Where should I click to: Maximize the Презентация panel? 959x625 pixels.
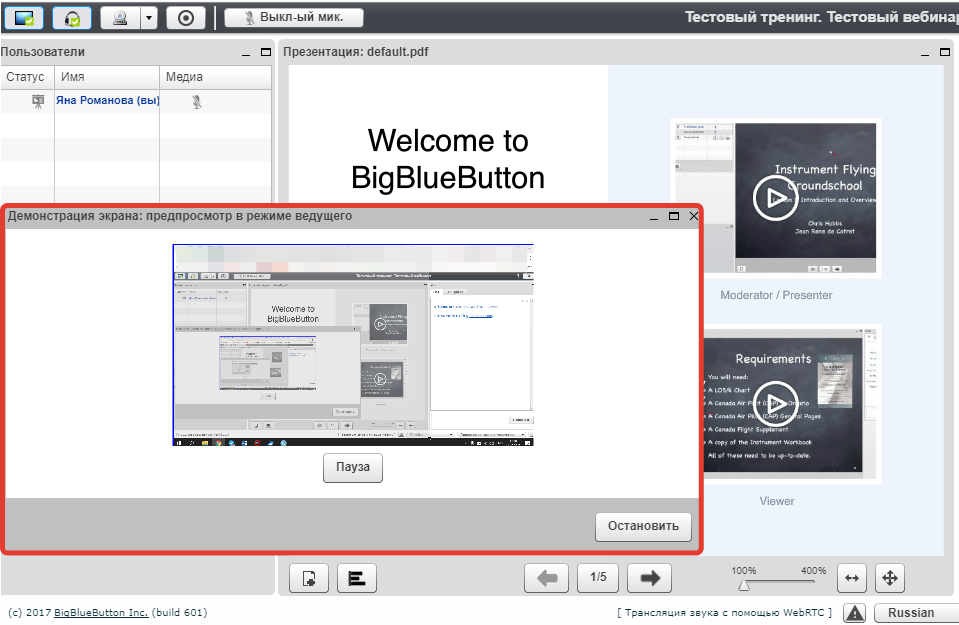[x=945, y=53]
